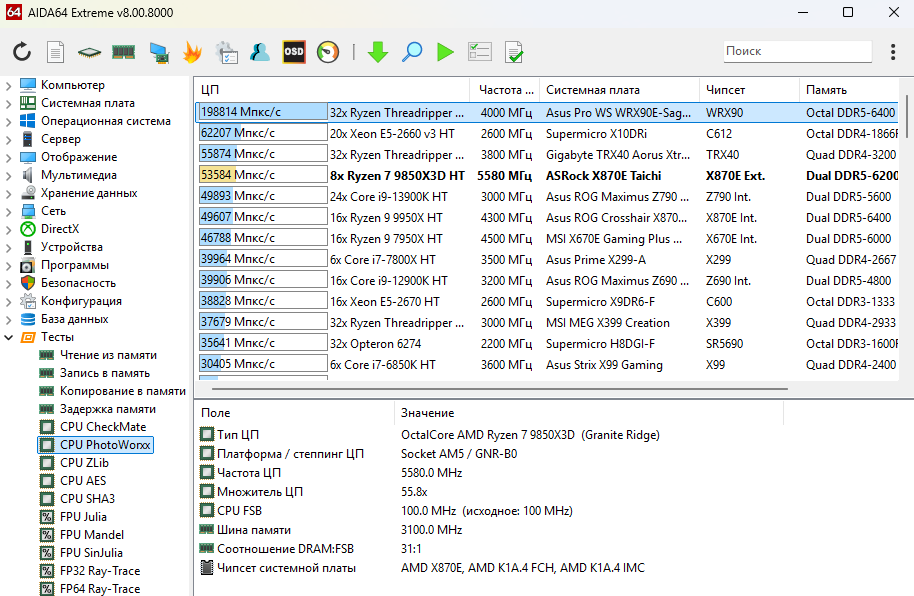Expand the Мультимедиа tree node
This screenshot has width=914, height=596.
(8, 176)
